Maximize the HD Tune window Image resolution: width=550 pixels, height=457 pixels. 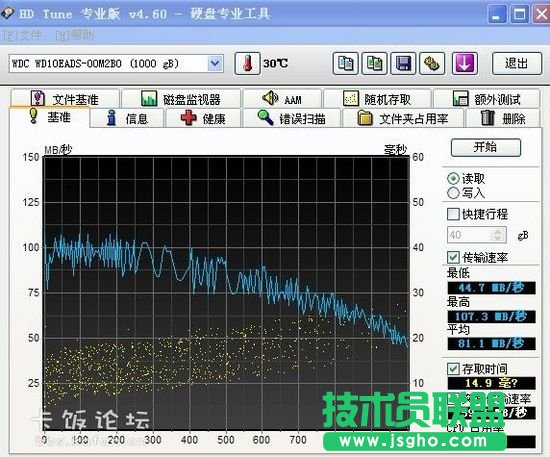(x=519, y=14)
